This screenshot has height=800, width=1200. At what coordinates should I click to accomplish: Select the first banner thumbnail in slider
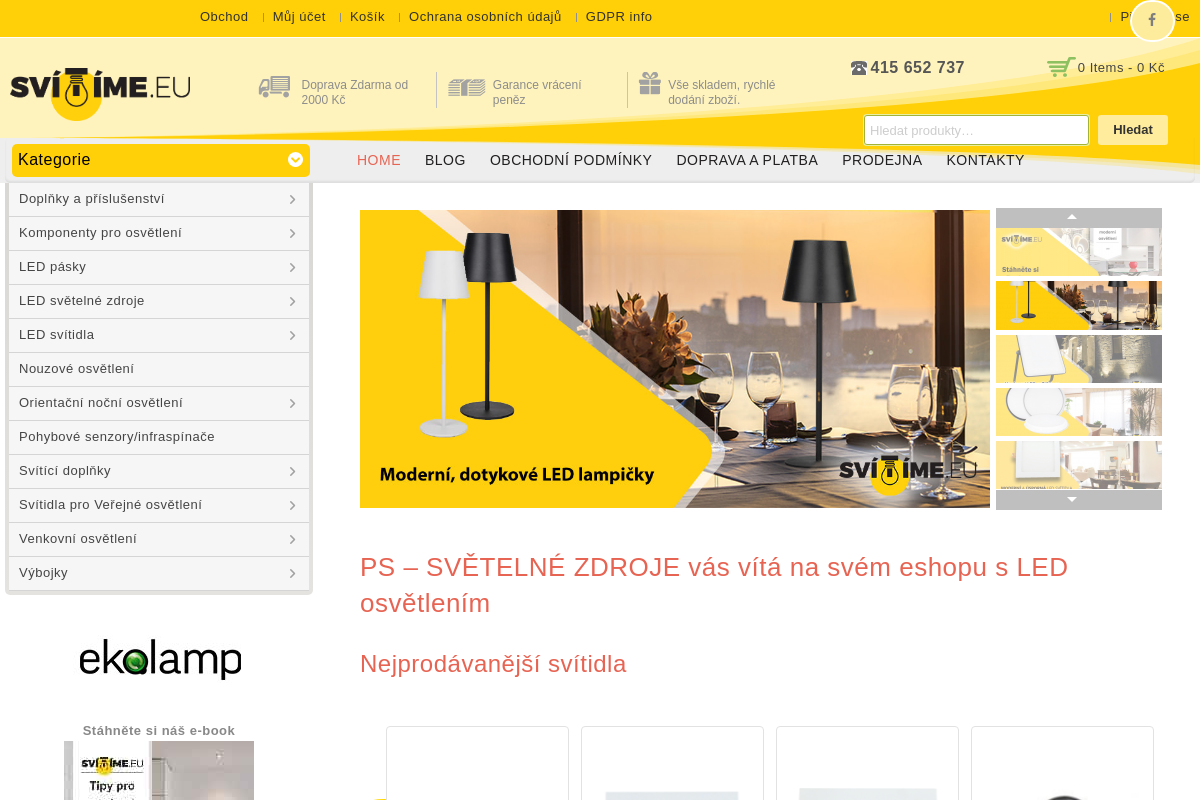point(1079,252)
